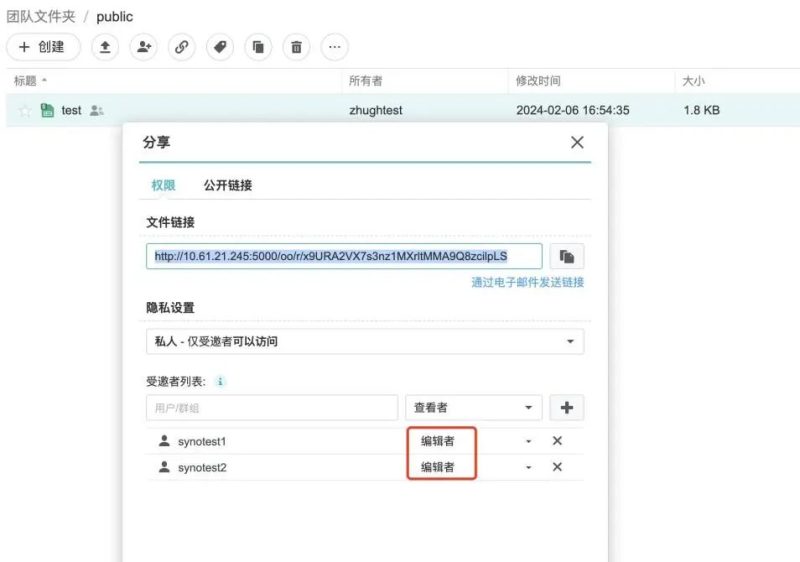Star the test file as favorite
The height and width of the screenshot is (562, 800).
pyautogui.click(x=24, y=111)
